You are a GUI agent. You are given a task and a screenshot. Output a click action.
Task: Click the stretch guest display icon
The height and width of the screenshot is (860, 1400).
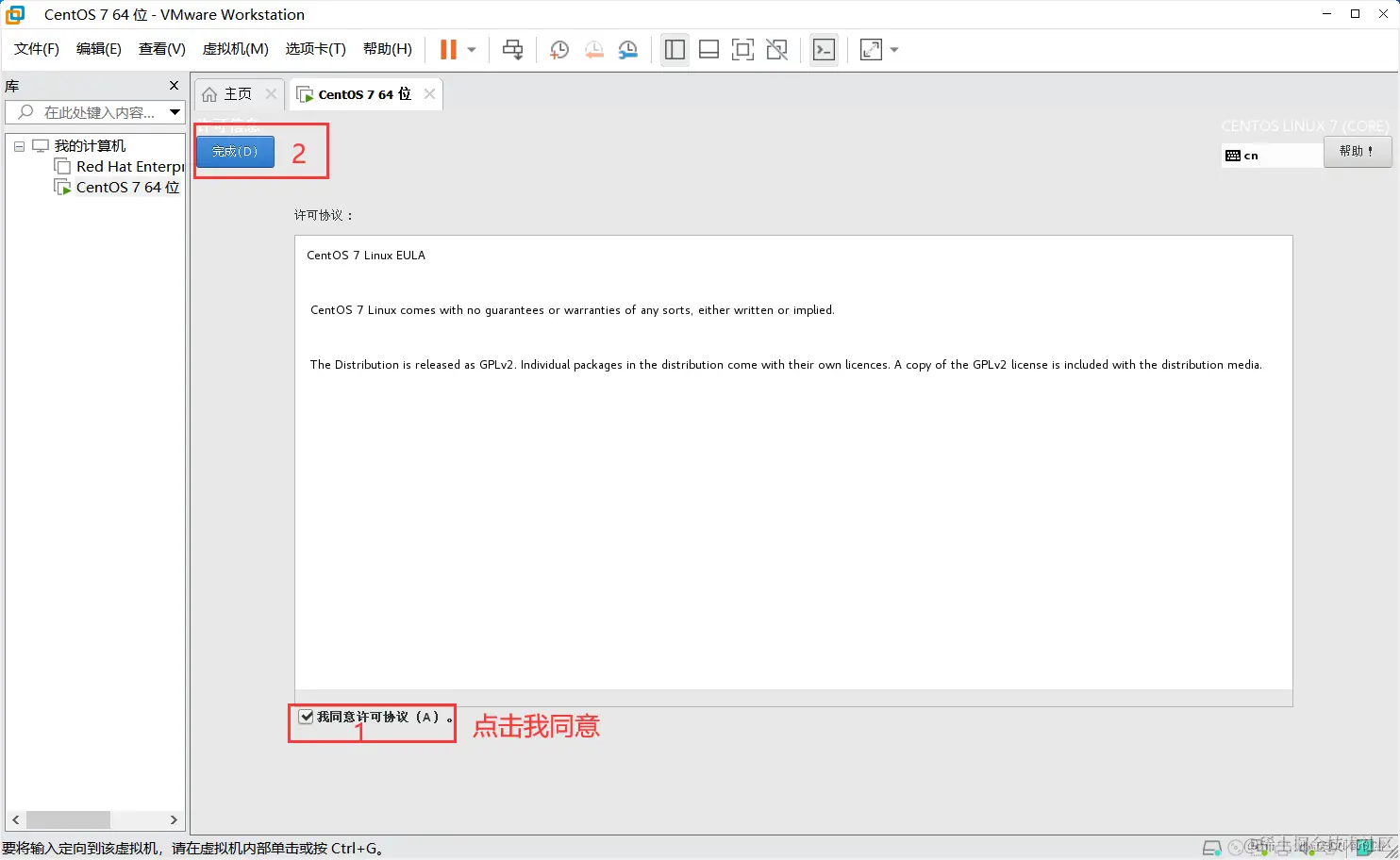[871, 50]
